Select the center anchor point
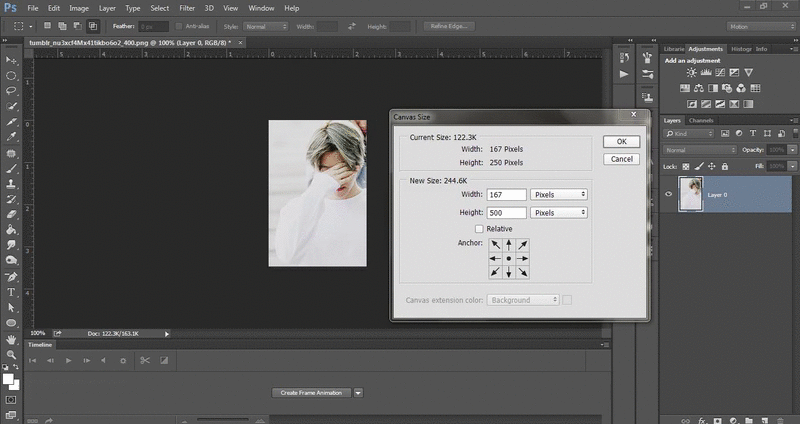The image size is (800, 424). coord(509,258)
